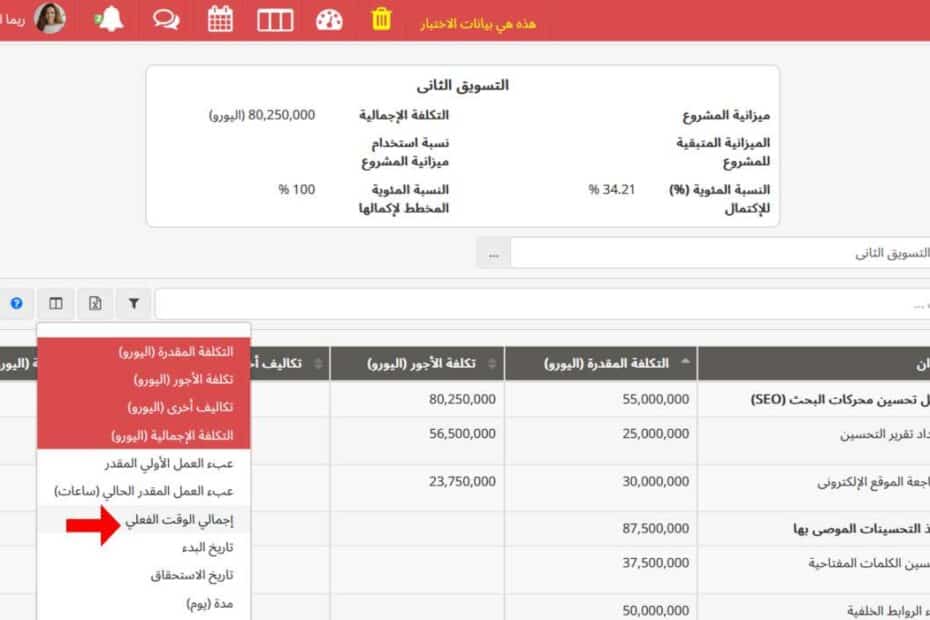Click the هذه هي بيانات الاختبار link
Image resolution: width=930 pixels, height=620 pixels.
point(480,22)
